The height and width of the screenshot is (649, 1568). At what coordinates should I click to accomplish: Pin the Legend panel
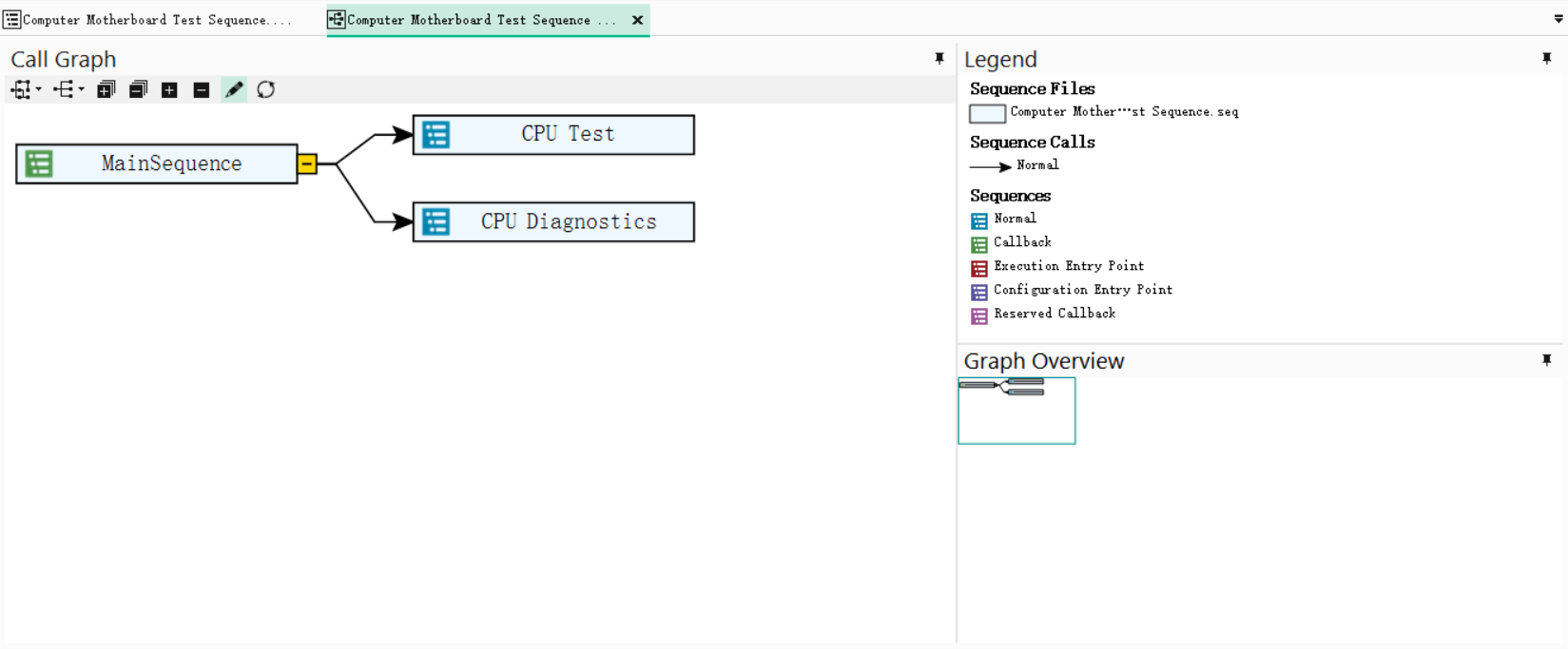[1547, 59]
